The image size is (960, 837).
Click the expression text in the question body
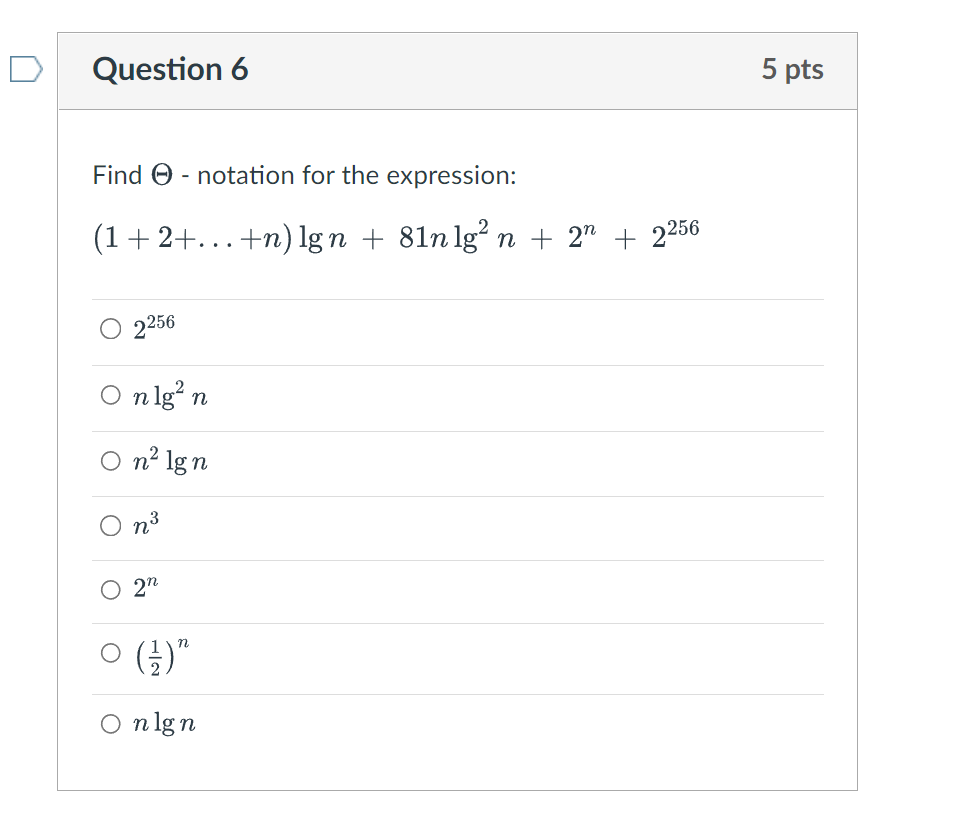(x=396, y=231)
